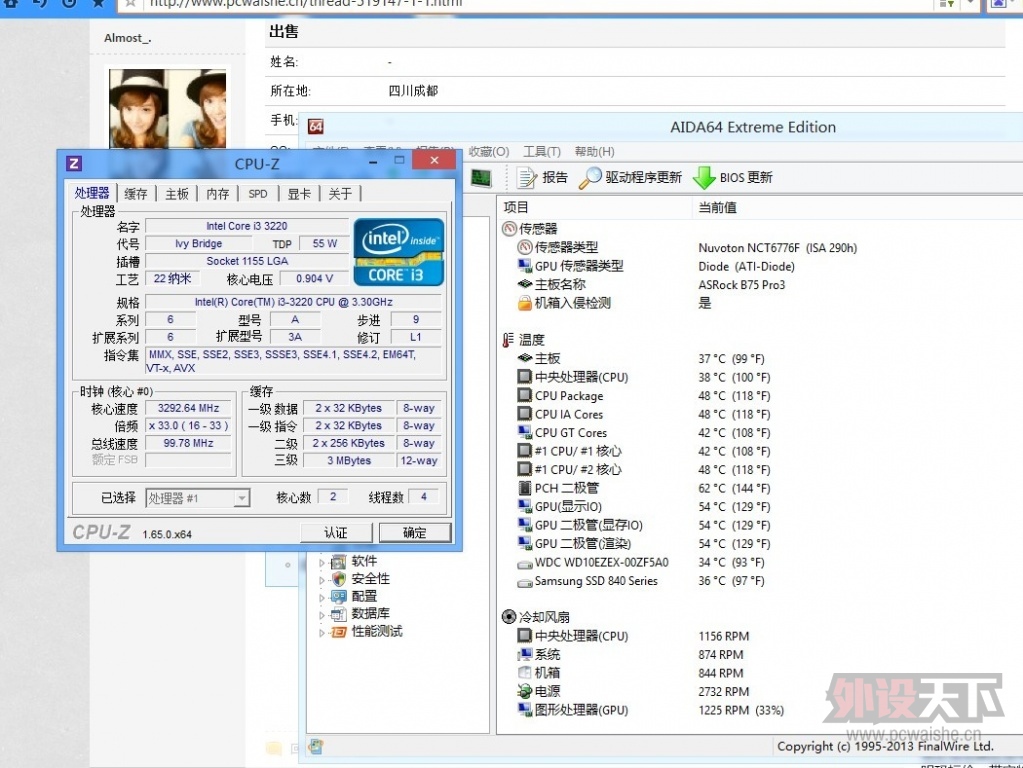Click the AIDA64 status bar icon
The image size is (1023, 768).
316,746
